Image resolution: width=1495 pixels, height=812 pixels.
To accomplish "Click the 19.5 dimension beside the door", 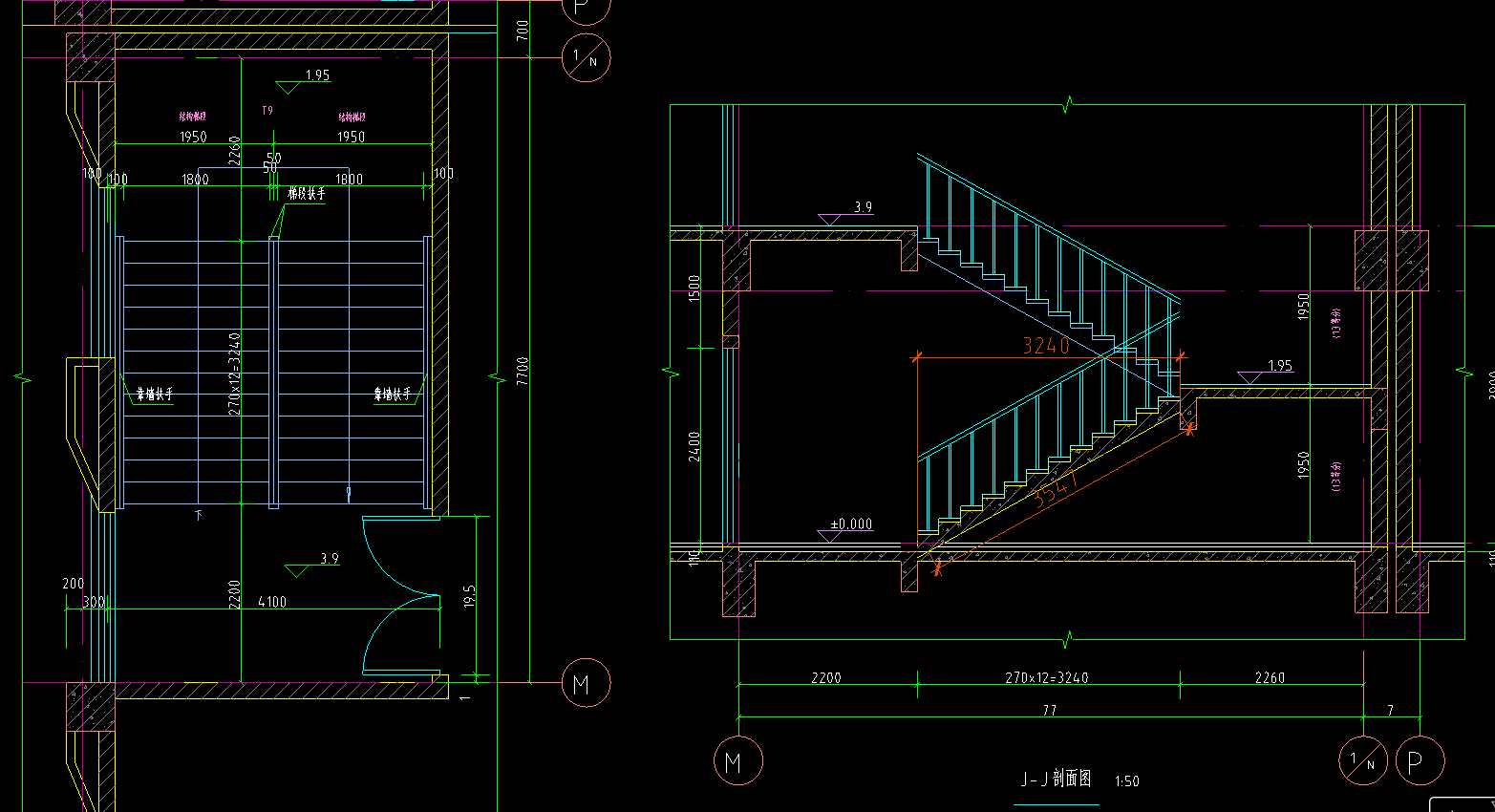I will tap(469, 596).
